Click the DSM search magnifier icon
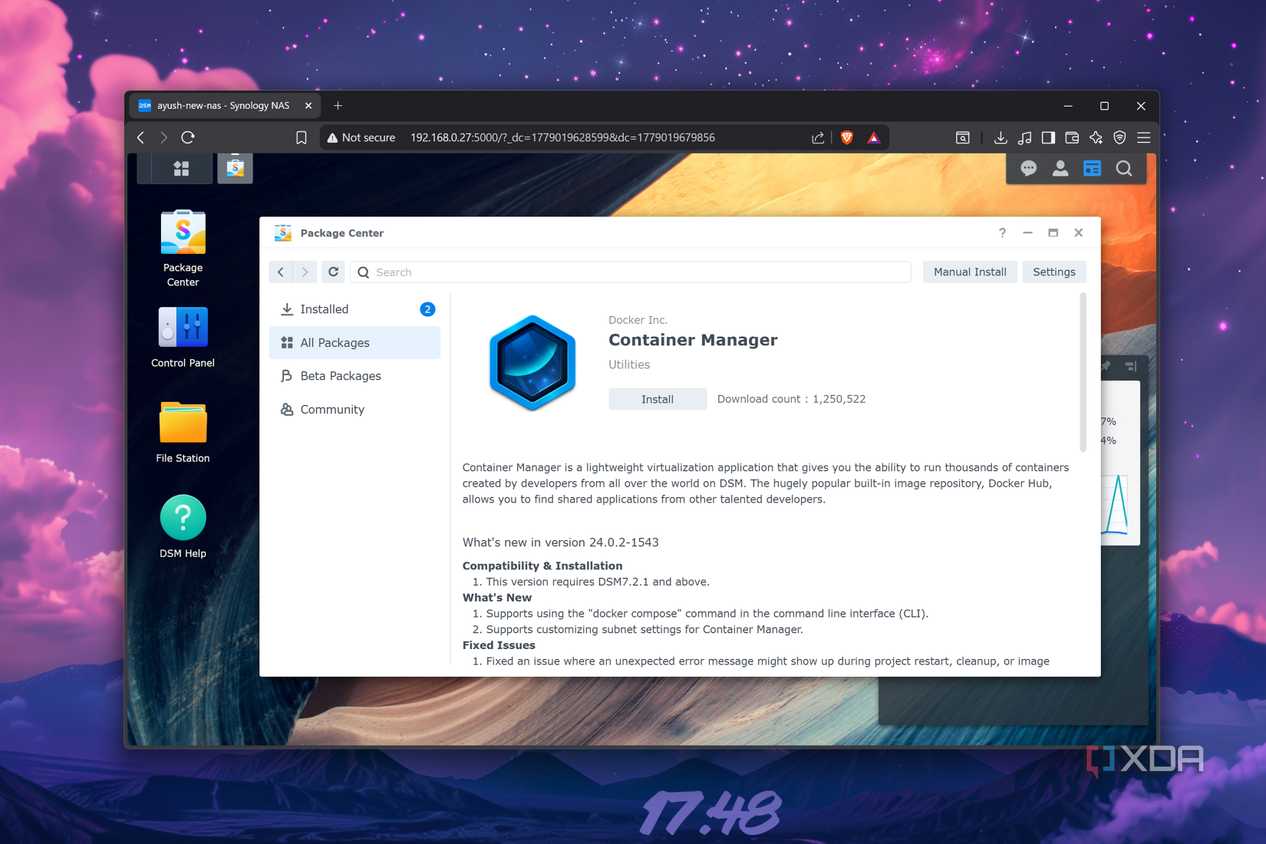 1124,169
